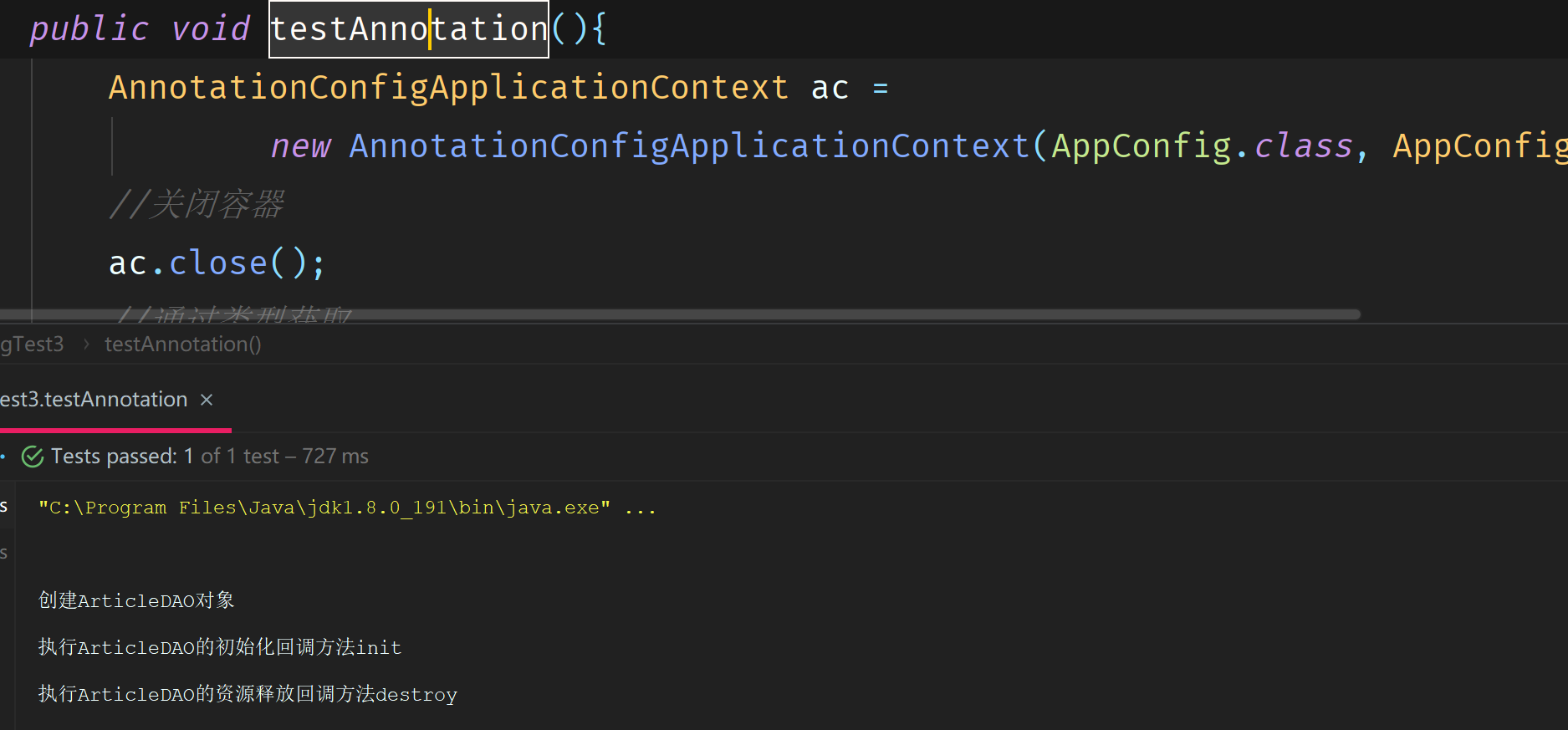Click the void return type keyword
The width and height of the screenshot is (1568, 730).
coord(210,29)
